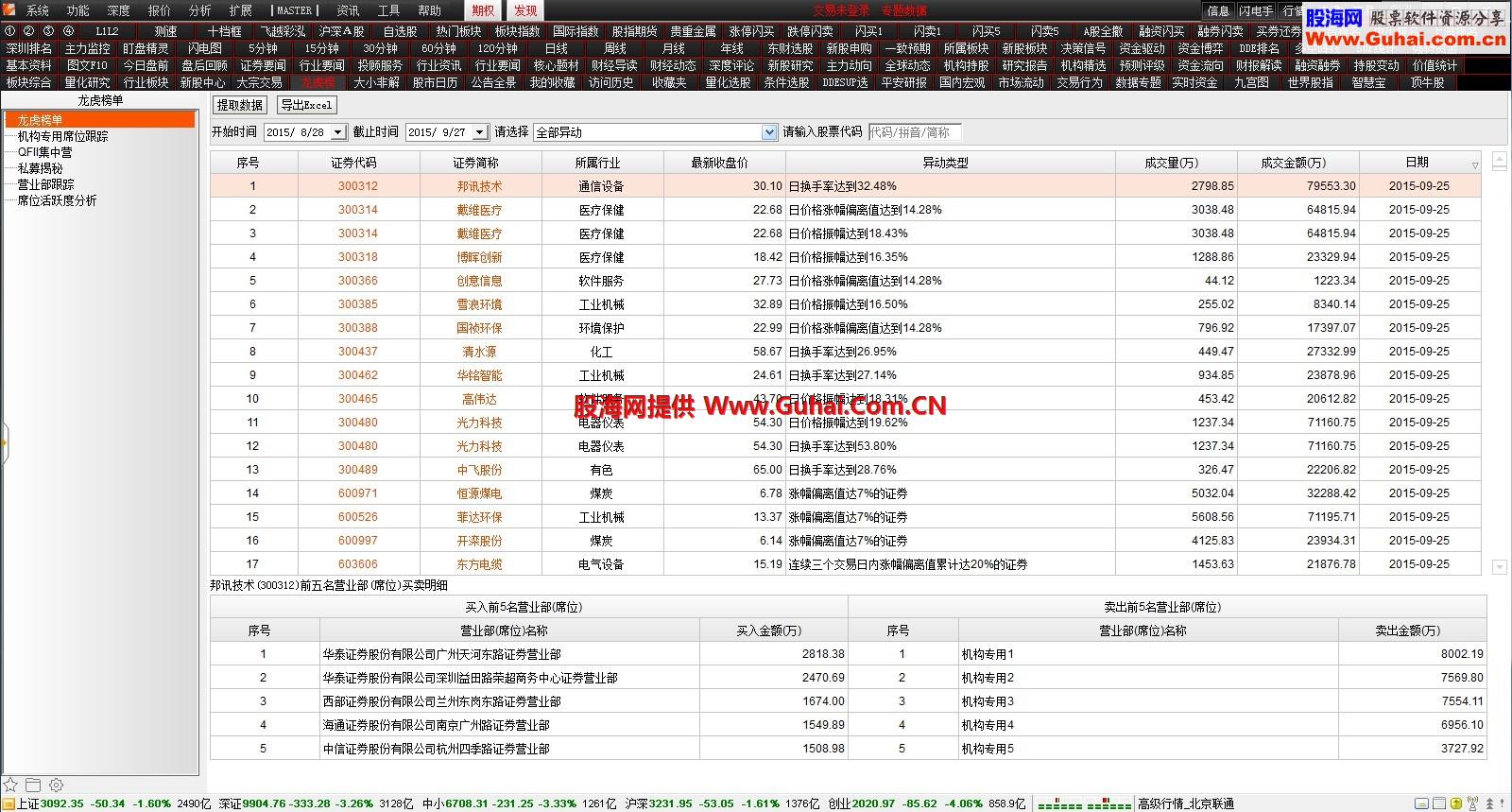Click the 资金流向 toolbar button
Screen dimensions: 1512x812
(1200, 65)
